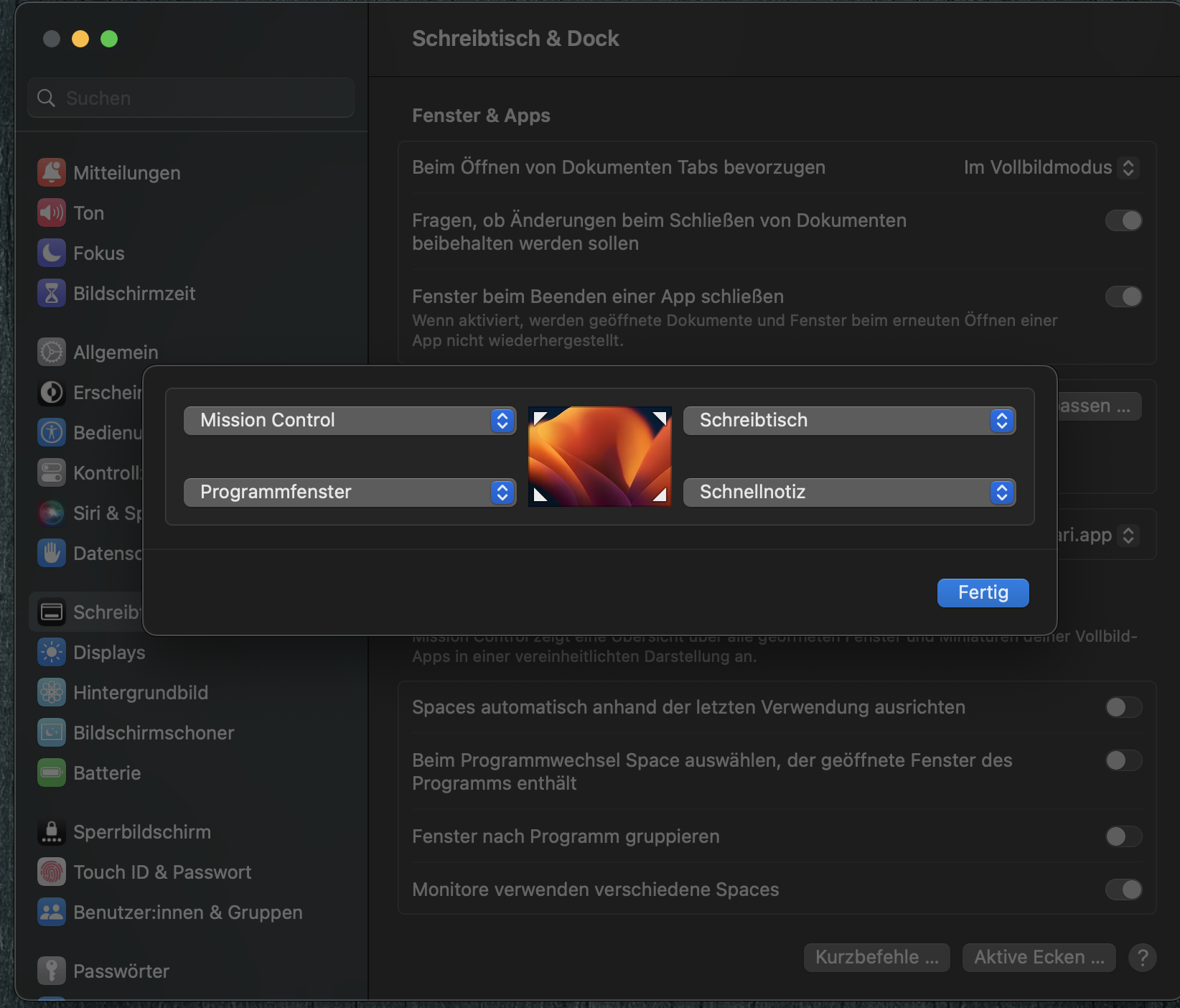Click the hot corners wallpaper preview thumbnail
The height and width of the screenshot is (1008, 1180).
pos(600,456)
